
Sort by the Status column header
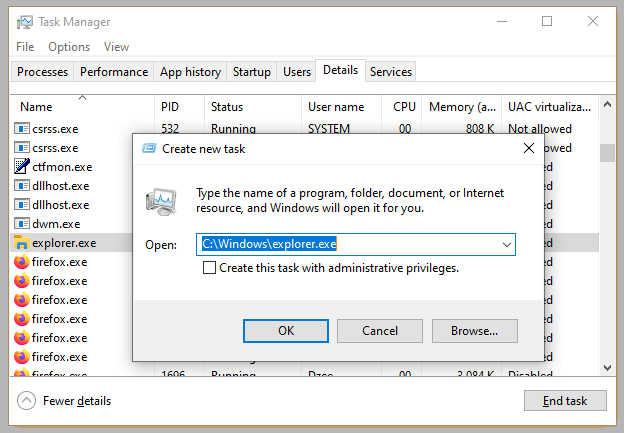coord(253,107)
